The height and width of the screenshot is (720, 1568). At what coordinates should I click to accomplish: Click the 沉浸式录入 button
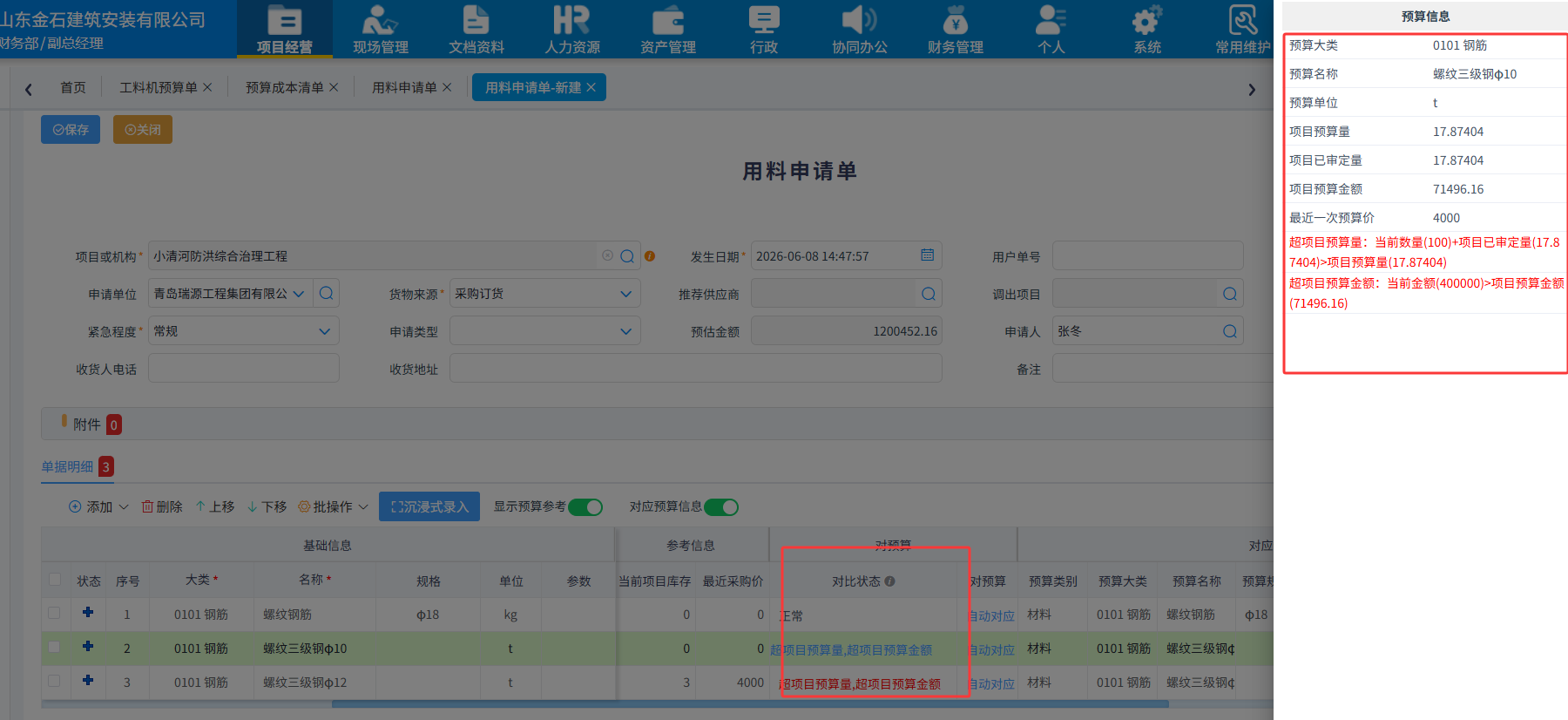pyautogui.click(x=429, y=506)
